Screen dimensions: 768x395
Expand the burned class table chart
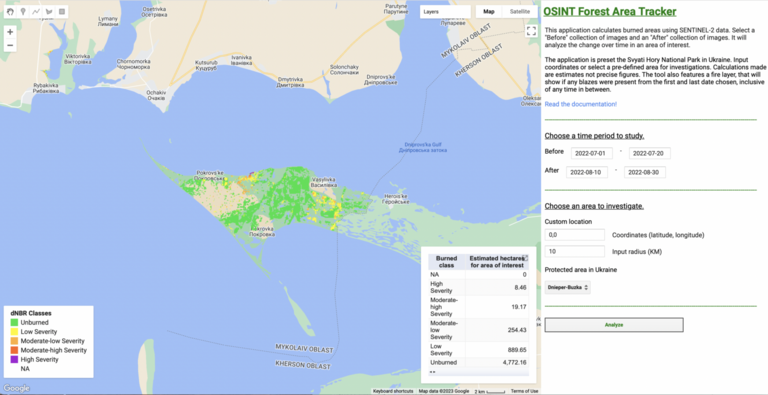click(525, 257)
